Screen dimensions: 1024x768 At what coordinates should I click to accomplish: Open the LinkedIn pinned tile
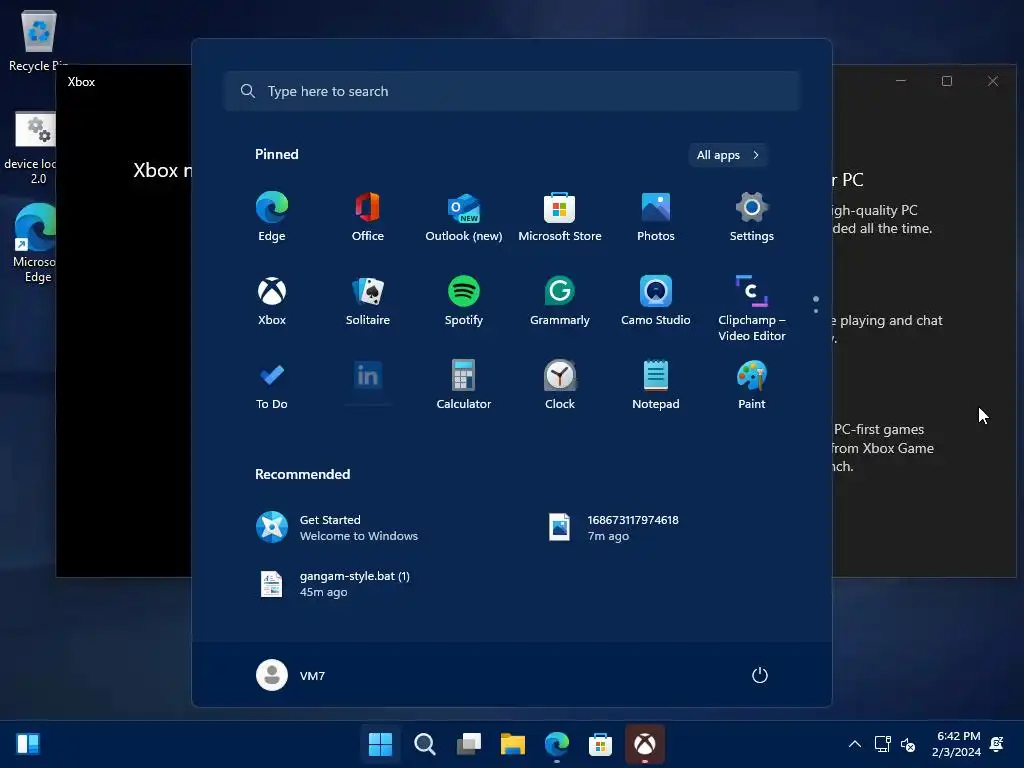pyautogui.click(x=368, y=376)
